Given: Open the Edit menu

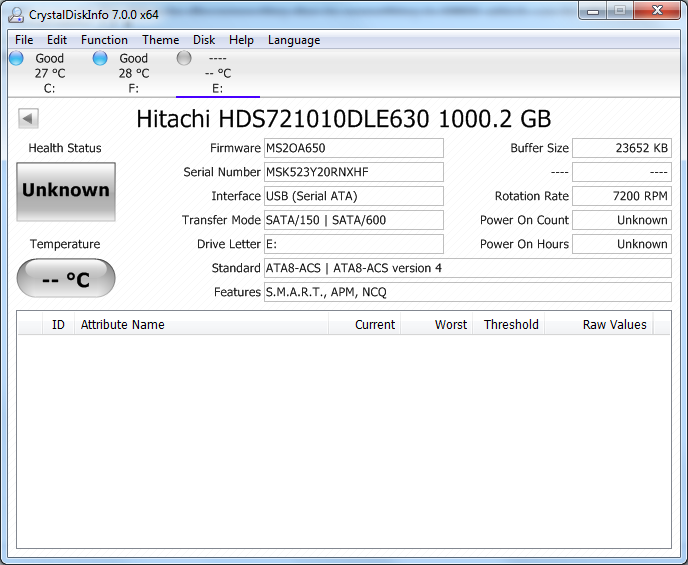Looking at the screenshot, I should [x=57, y=40].
